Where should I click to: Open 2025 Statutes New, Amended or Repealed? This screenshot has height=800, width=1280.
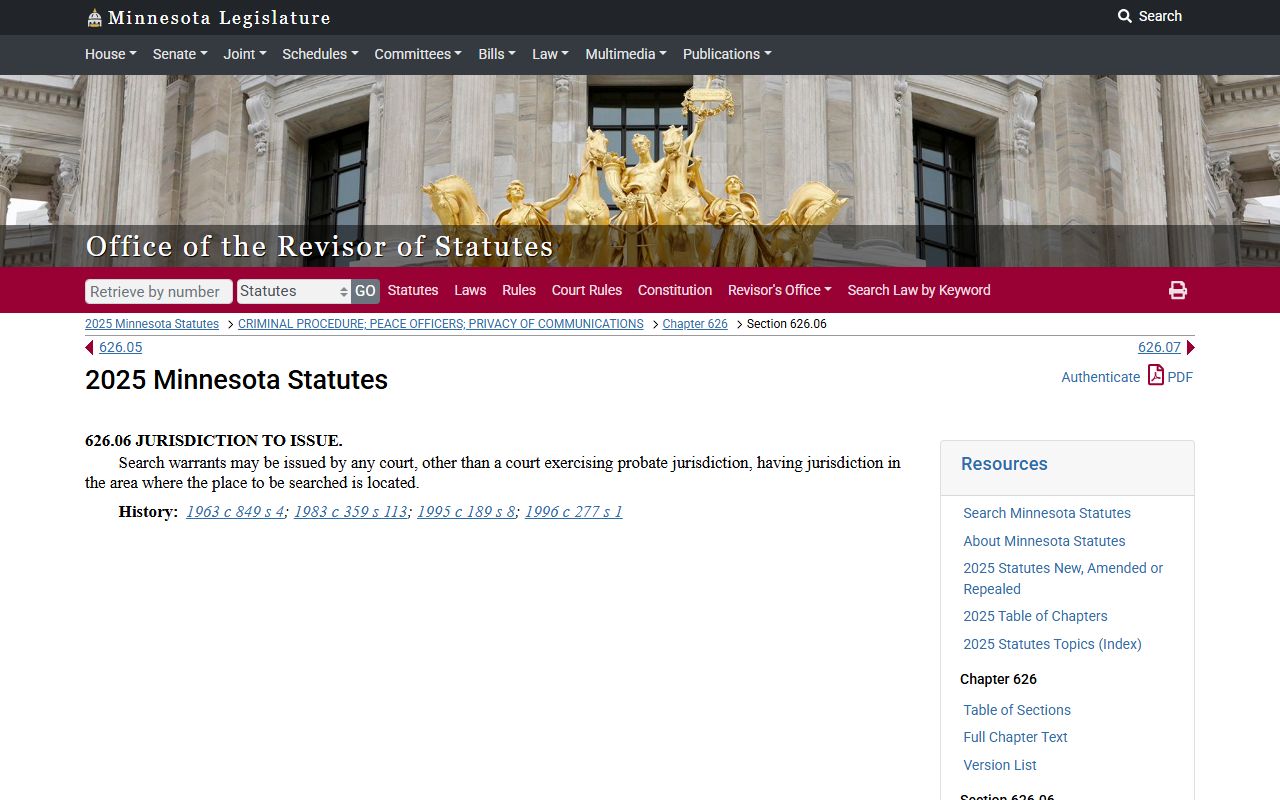click(1063, 578)
